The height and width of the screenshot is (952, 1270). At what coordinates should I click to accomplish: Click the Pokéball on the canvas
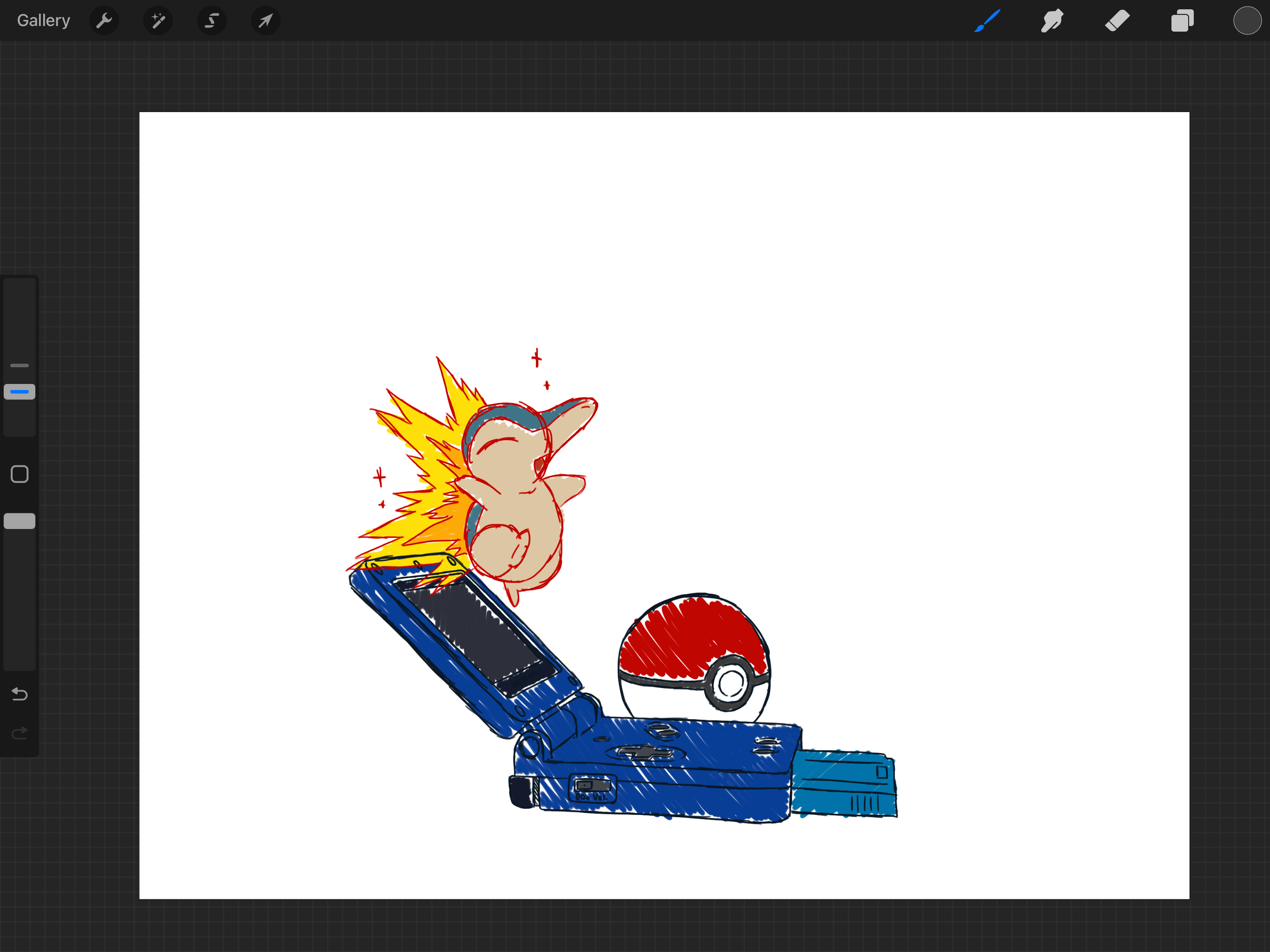coord(694,659)
